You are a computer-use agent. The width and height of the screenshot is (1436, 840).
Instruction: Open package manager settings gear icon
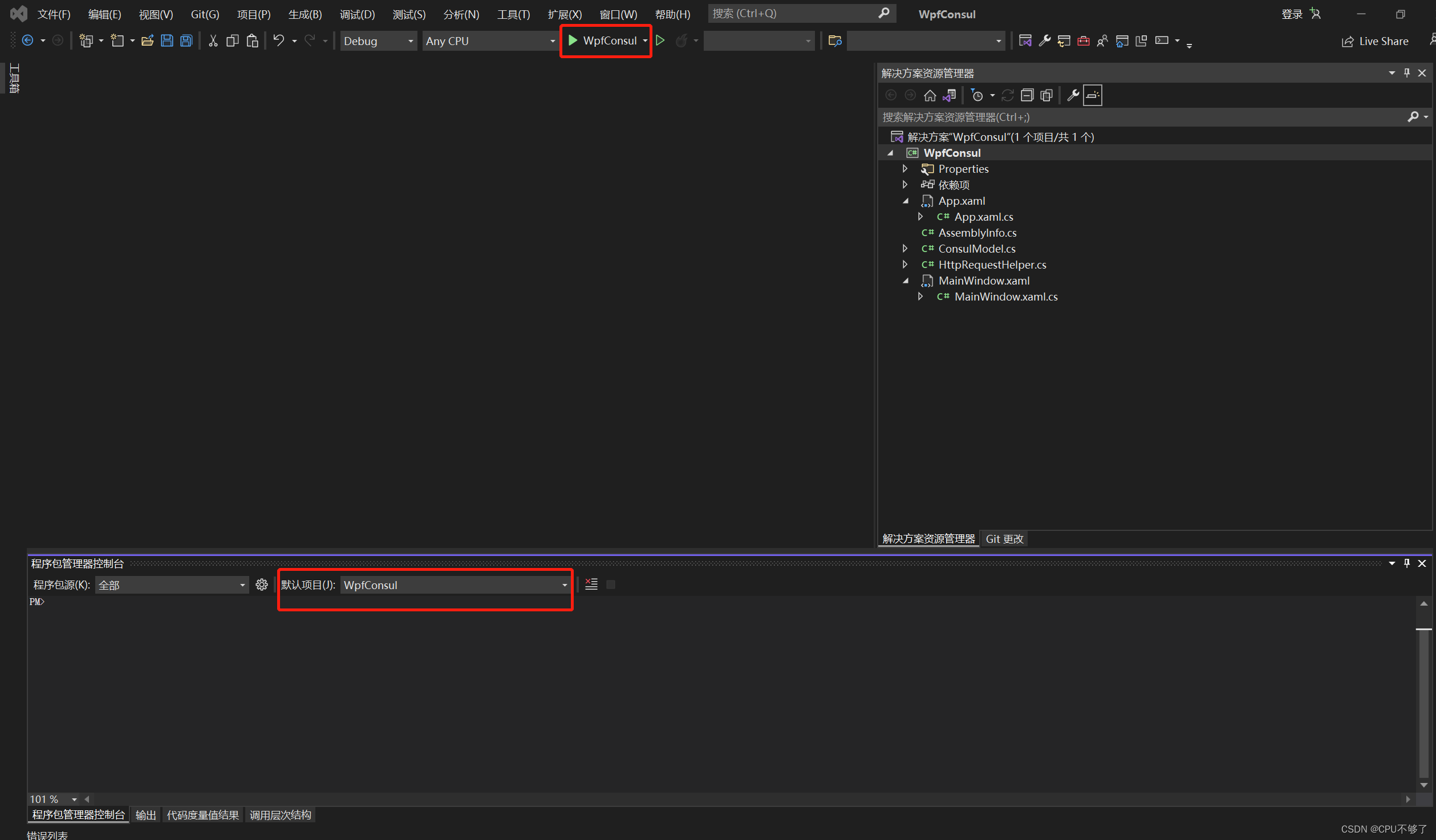coord(262,585)
